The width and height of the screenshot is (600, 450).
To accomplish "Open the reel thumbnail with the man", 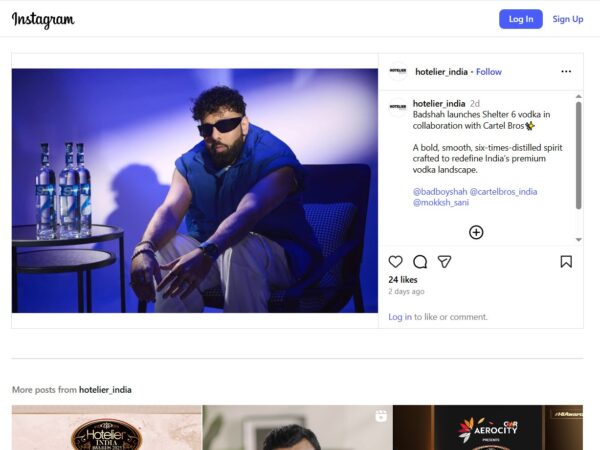I will (x=297, y=428).
